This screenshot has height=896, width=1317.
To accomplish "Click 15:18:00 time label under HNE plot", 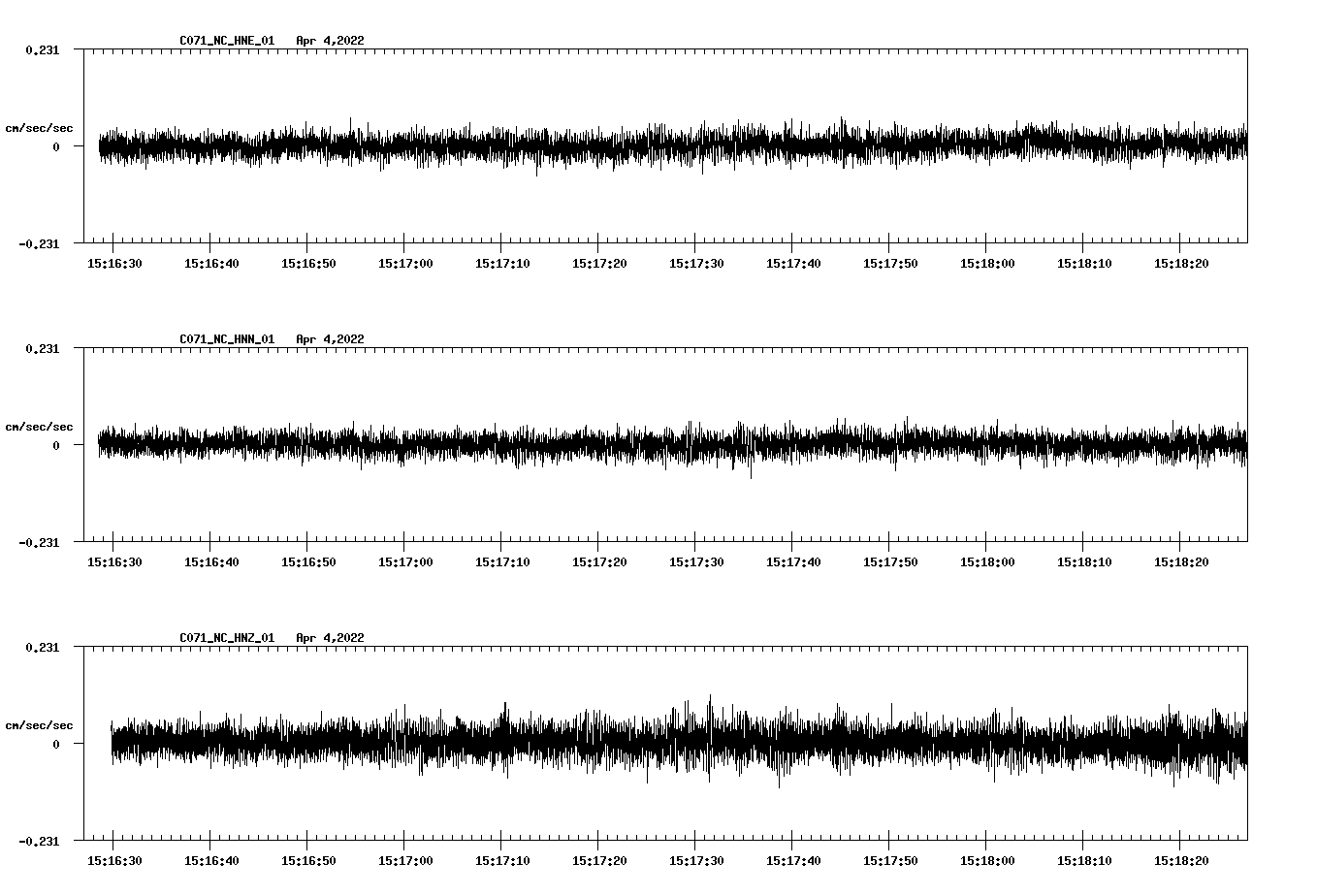I will click(x=987, y=264).
